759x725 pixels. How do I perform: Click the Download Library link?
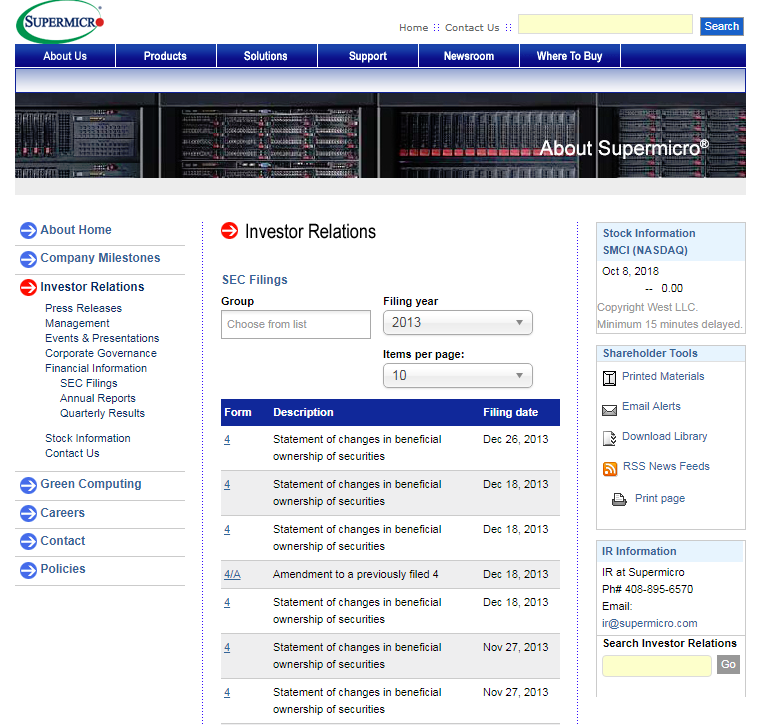click(x=665, y=437)
